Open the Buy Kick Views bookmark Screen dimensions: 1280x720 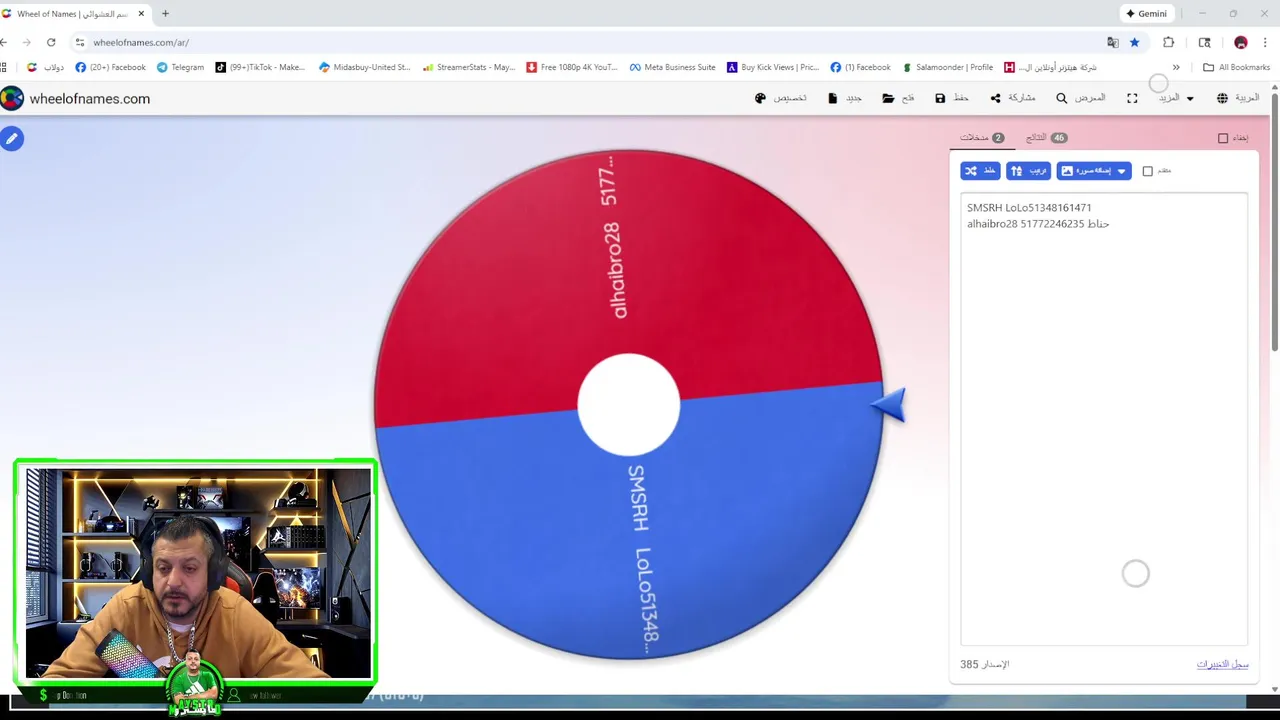773,67
